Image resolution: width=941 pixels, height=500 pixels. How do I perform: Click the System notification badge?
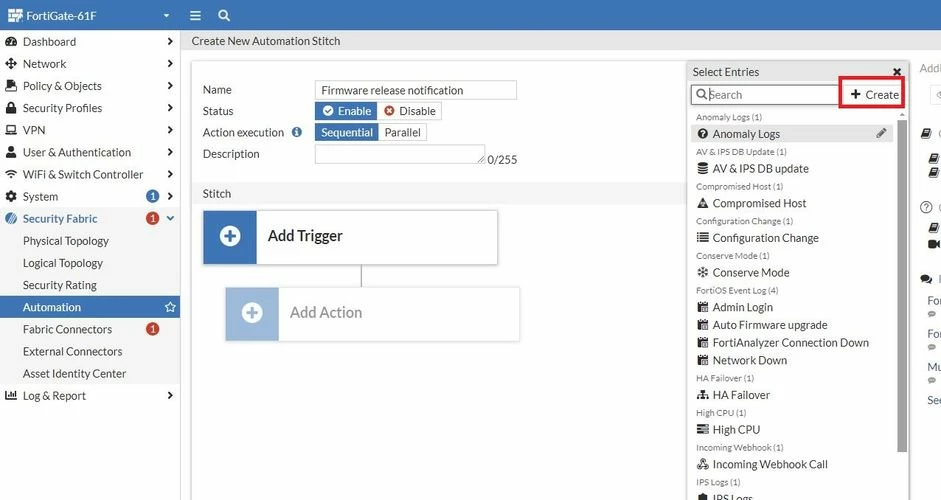[152, 196]
